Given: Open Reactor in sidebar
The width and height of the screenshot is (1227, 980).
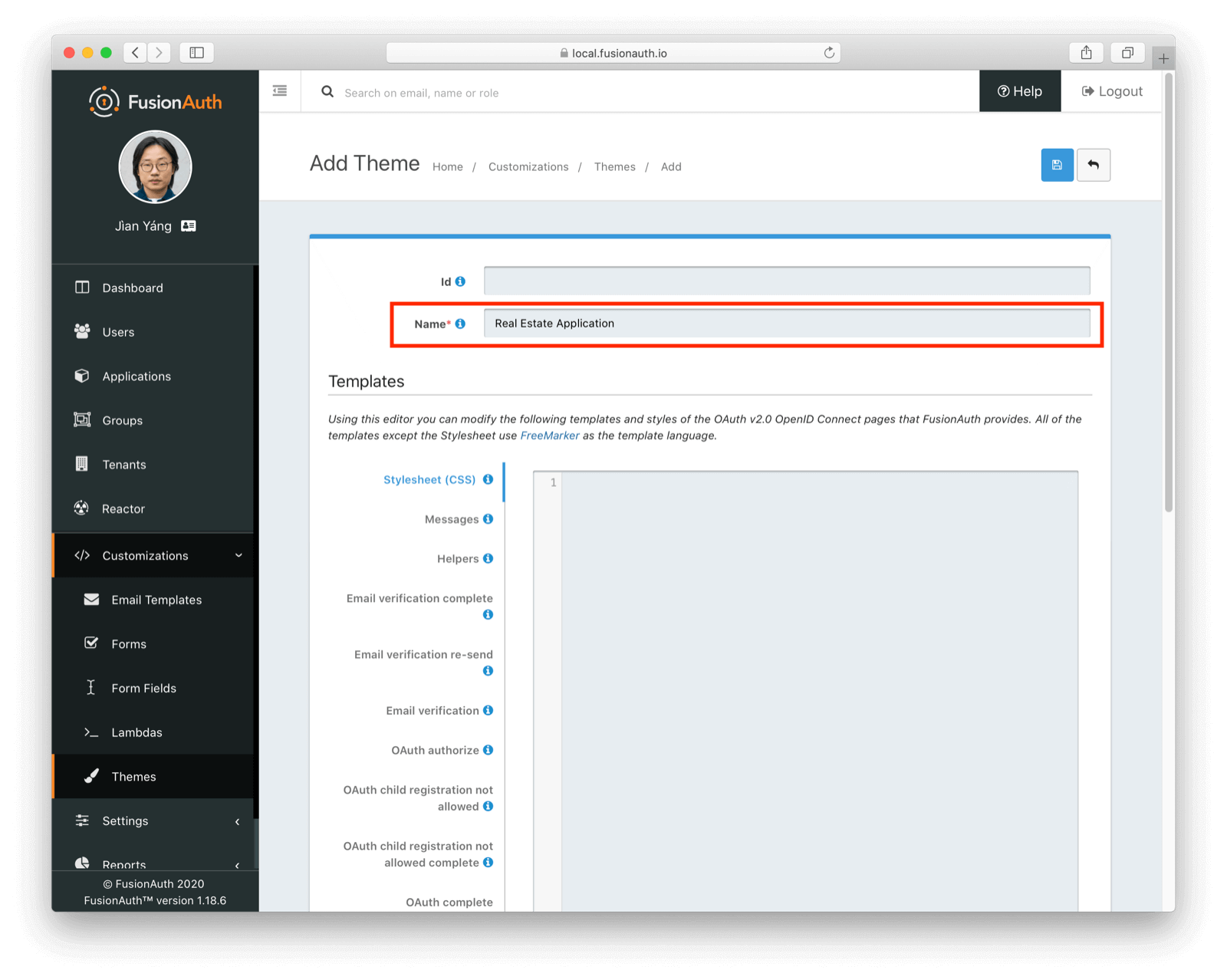Looking at the screenshot, I should point(153,508).
